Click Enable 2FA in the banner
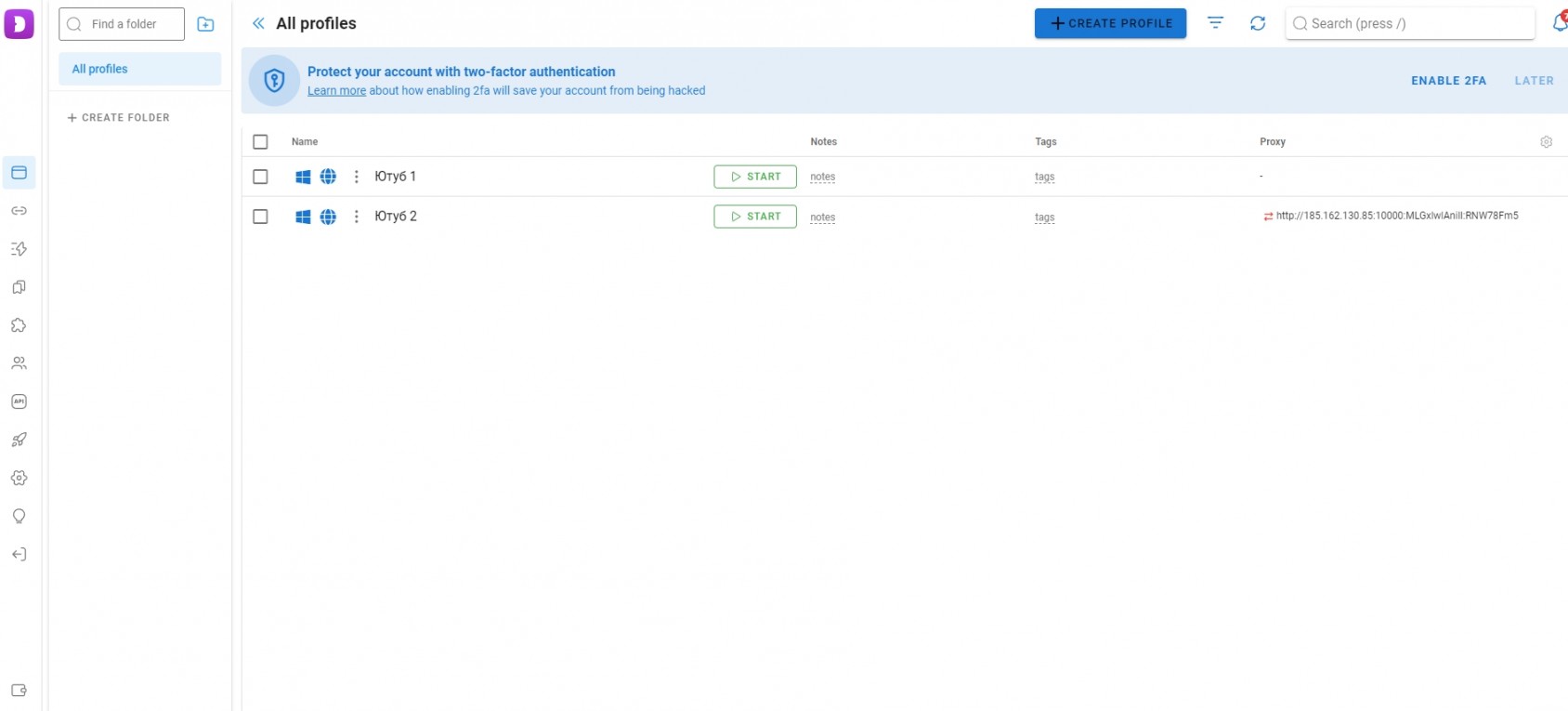The width and height of the screenshot is (1568, 711). (x=1448, y=81)
